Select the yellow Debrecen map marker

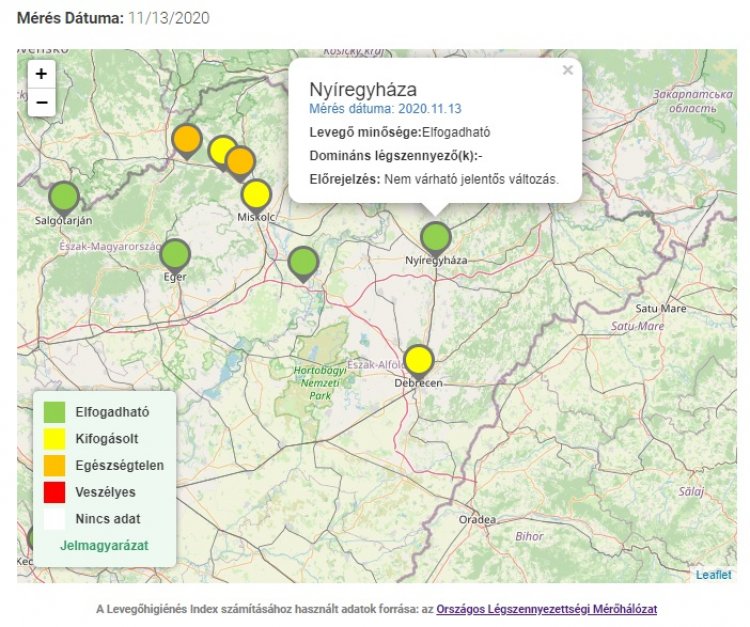(x=419, y=359)
